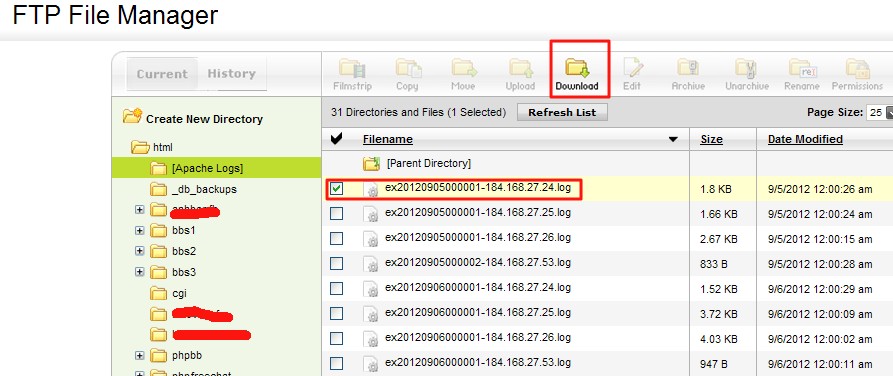Click the Create New Directory folder icon
This screenshot has height=376, width=893.
click(x=132, y=117)
